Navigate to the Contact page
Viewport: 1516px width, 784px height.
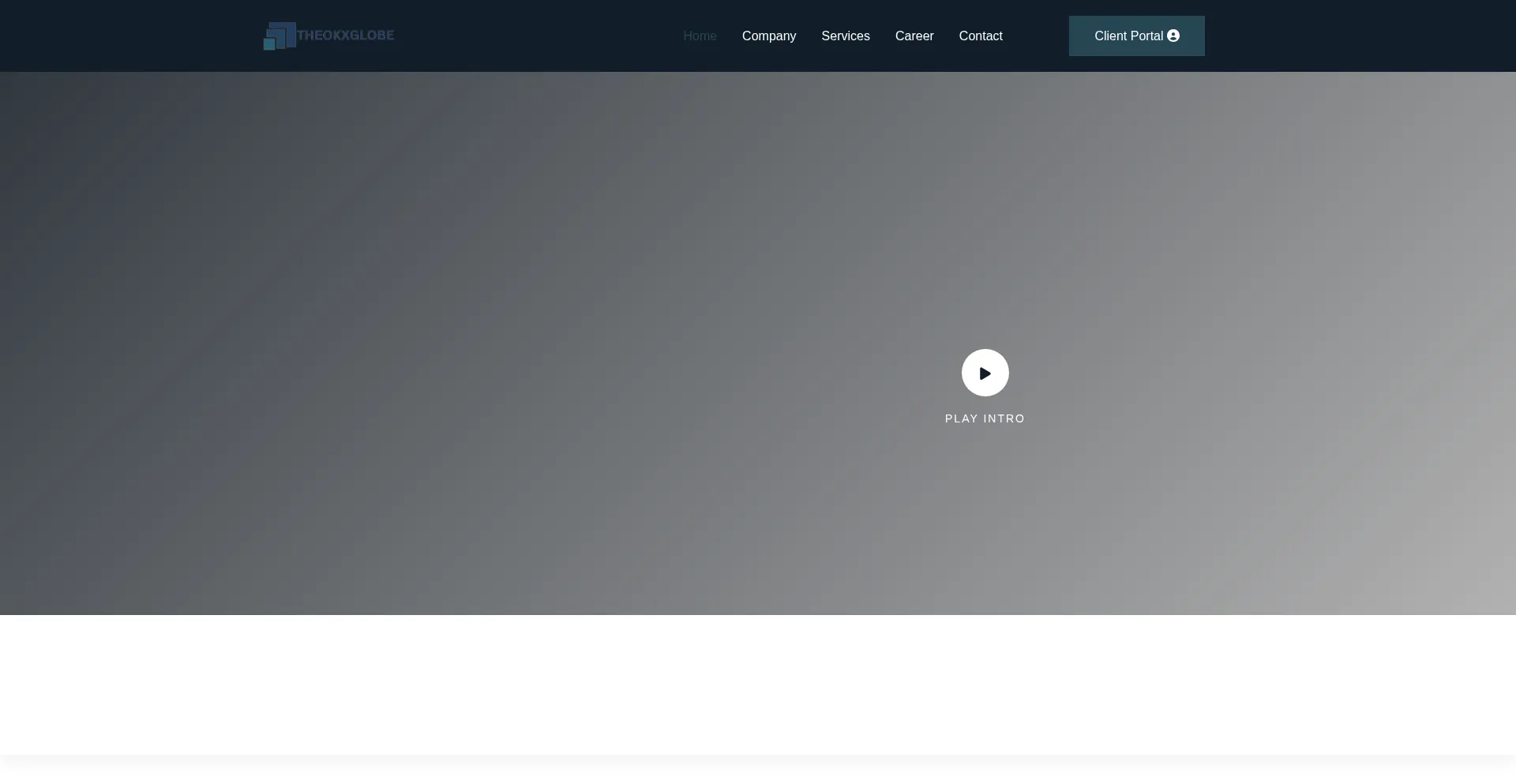981,36
